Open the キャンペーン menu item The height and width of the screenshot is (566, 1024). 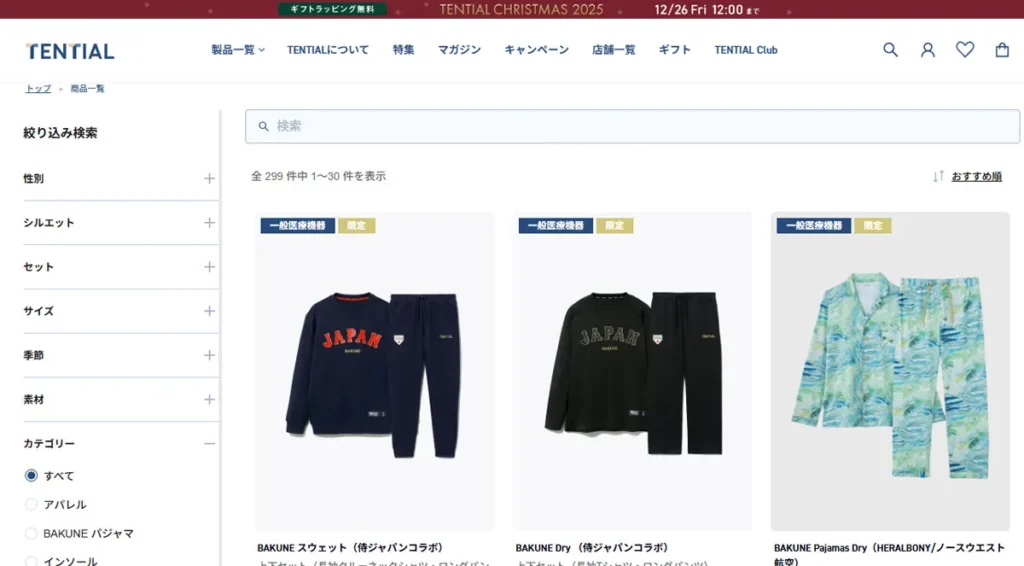point(536,50)
